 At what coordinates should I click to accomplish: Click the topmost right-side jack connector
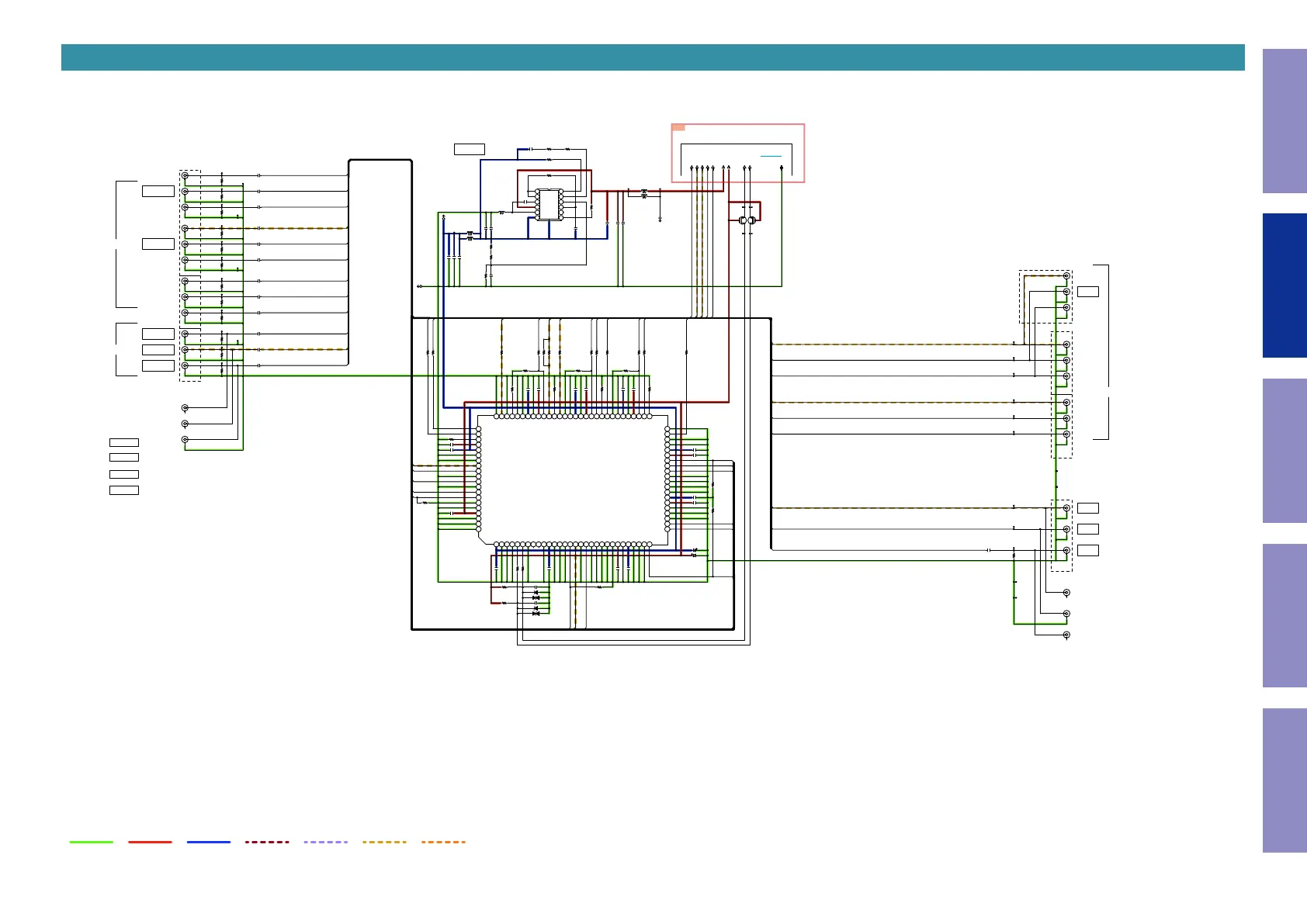click(1066, 276)
